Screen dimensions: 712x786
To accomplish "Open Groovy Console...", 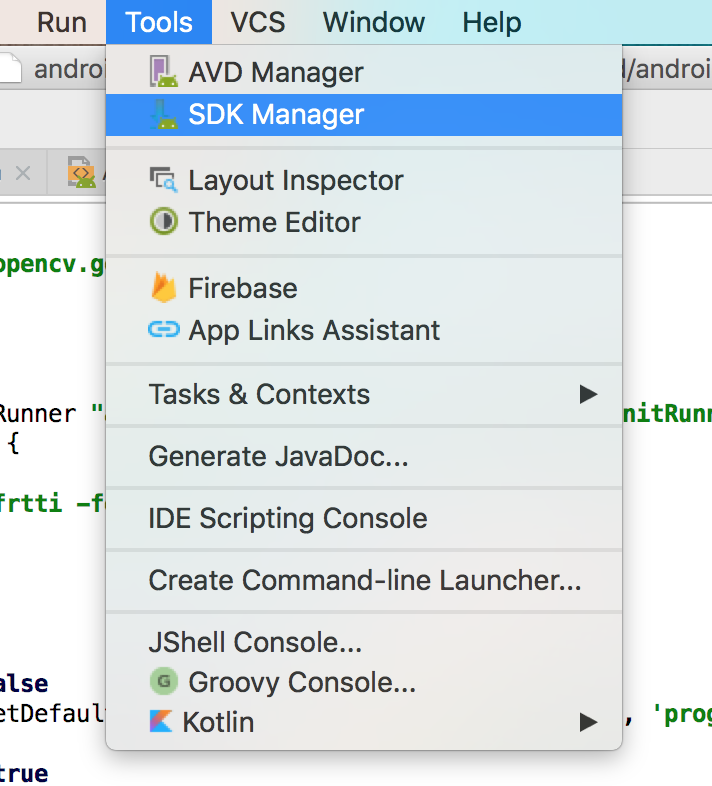I will (364, 682).
